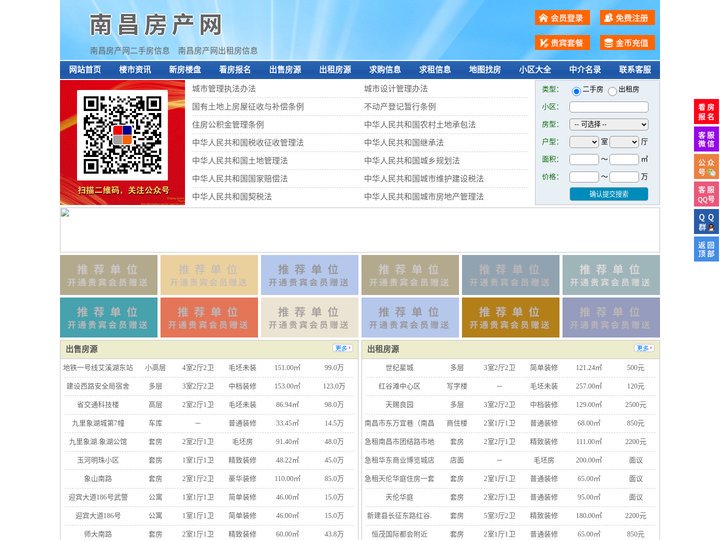
Task: Focus the 小区 text input field
Action: click(609, 107)
